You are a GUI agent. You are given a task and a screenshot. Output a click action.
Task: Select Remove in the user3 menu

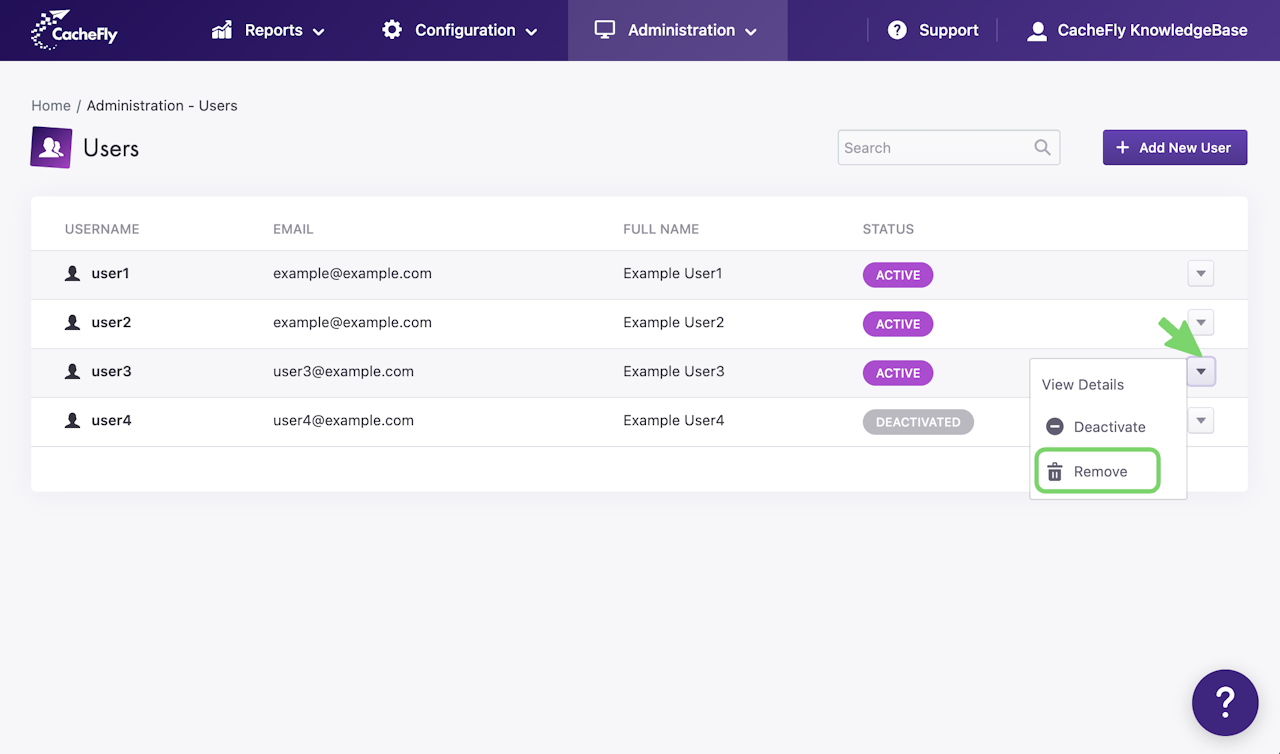[x=1099, y=472]
